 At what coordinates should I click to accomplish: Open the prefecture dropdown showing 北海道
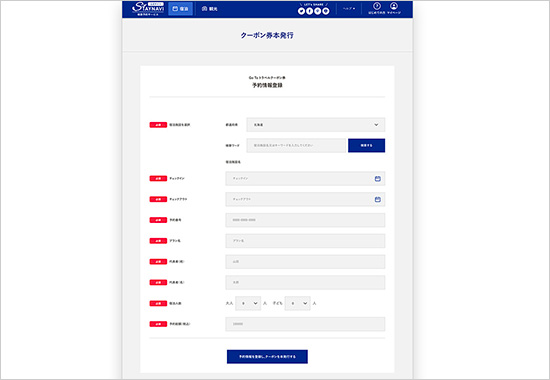[x=316, y=125]
